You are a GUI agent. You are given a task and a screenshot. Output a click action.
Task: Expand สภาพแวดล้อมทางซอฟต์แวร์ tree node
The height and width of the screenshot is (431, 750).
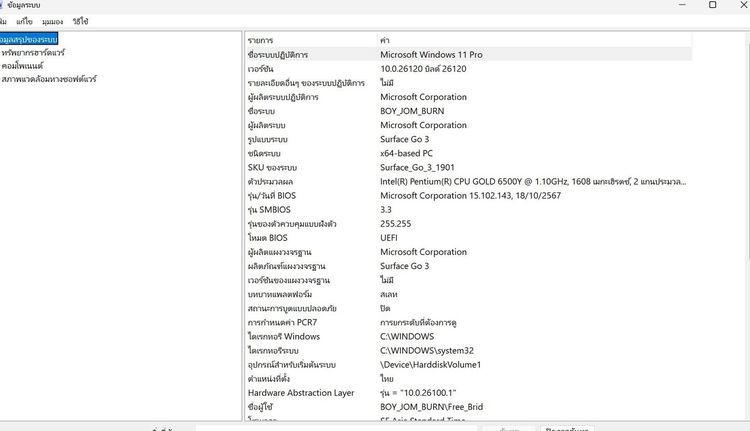coord(48,78)
